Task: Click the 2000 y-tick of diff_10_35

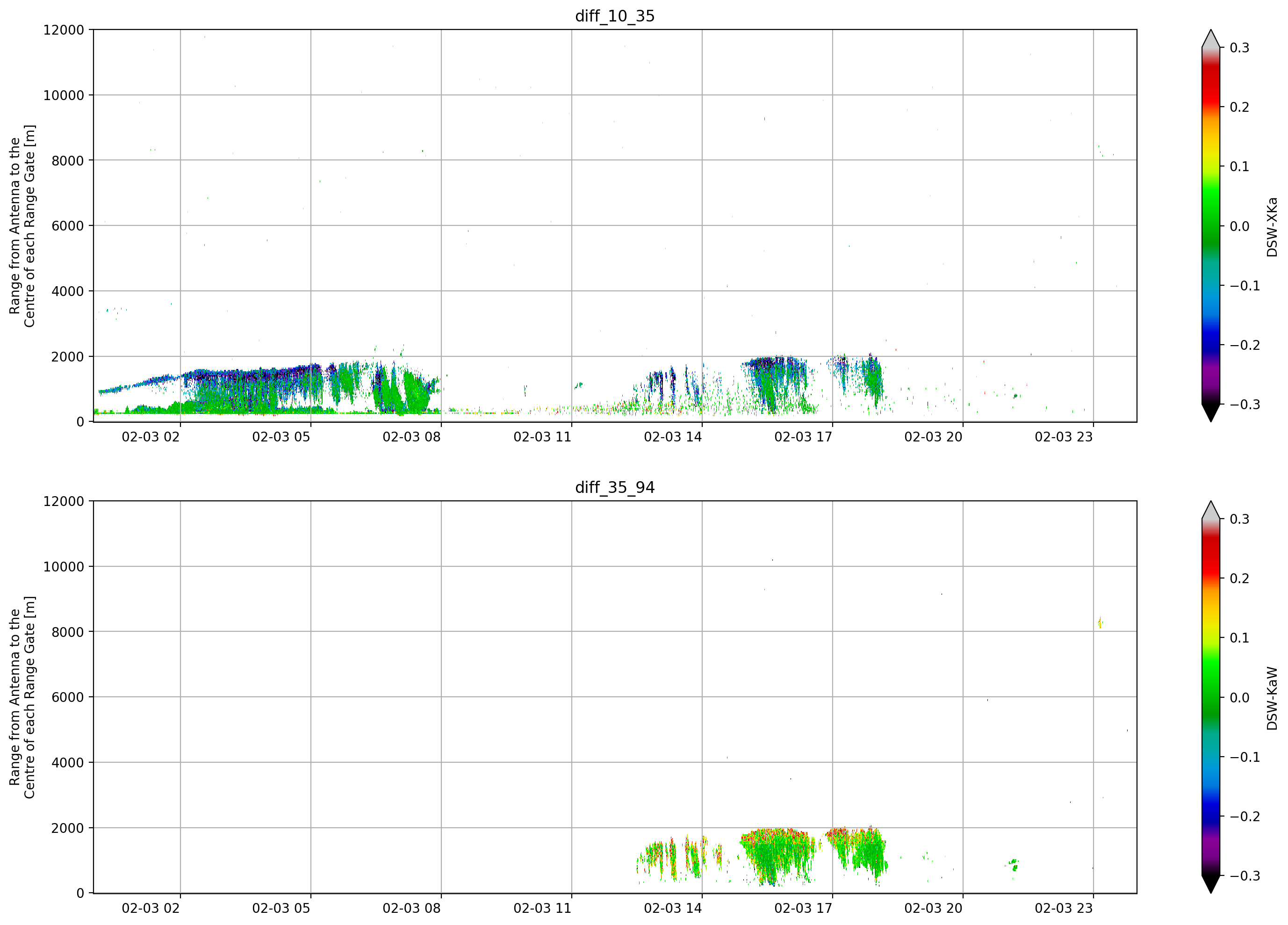Action: [x=68, y=357]
